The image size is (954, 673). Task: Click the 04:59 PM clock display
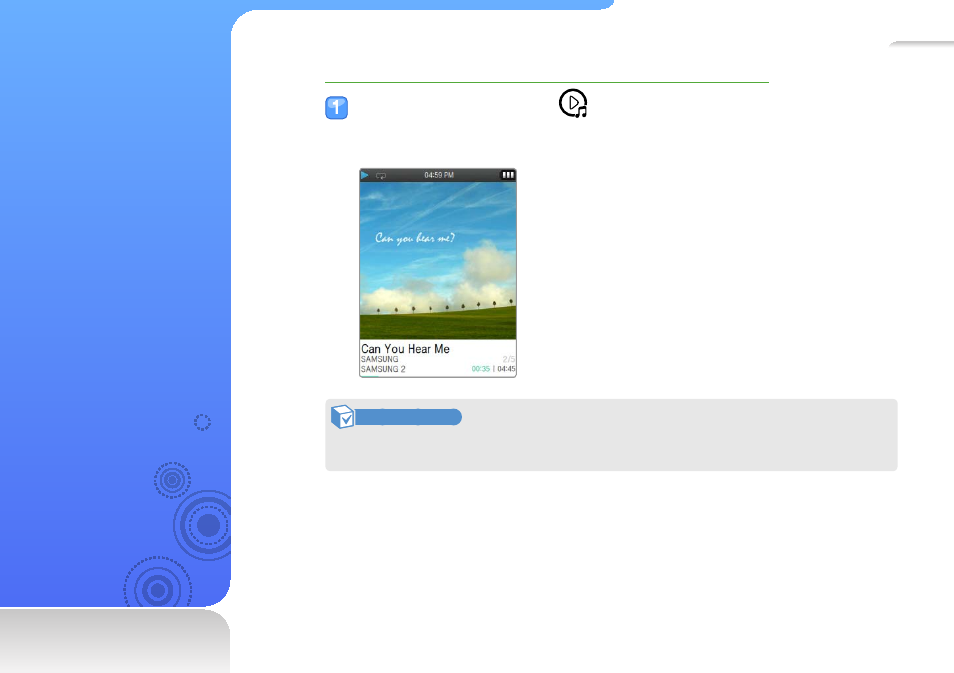tap(439, 175)
